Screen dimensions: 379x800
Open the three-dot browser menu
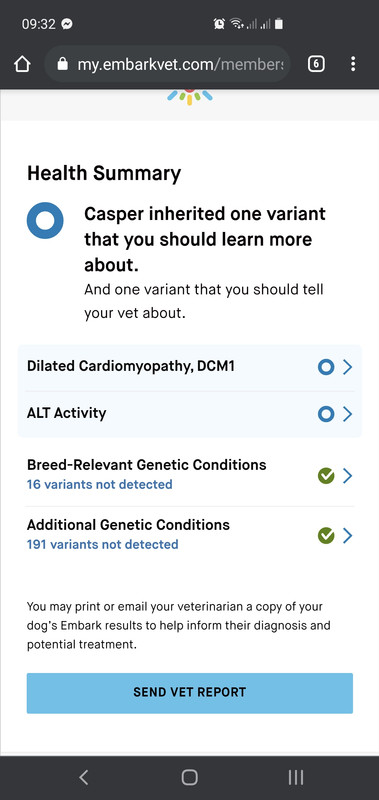click(x=353, y=64)
